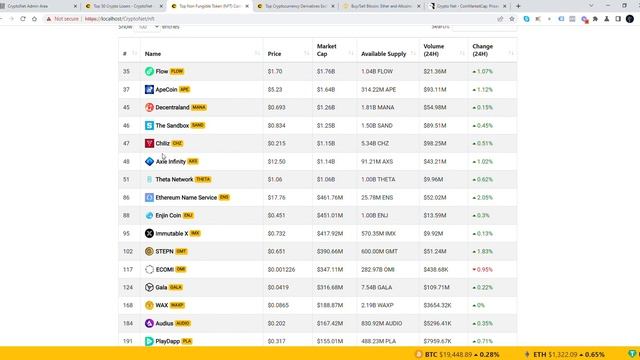The width and height of the screenshot is (640, 360).
Task: Click the CHZ ticker badge
Action: click(x=177, y=143)
